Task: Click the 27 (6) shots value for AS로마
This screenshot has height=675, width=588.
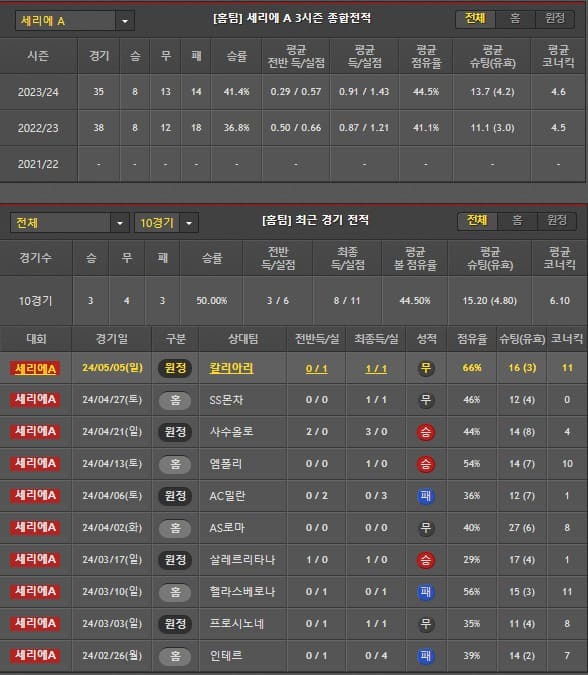Action: pyautogui.click(x=522, y=528)
